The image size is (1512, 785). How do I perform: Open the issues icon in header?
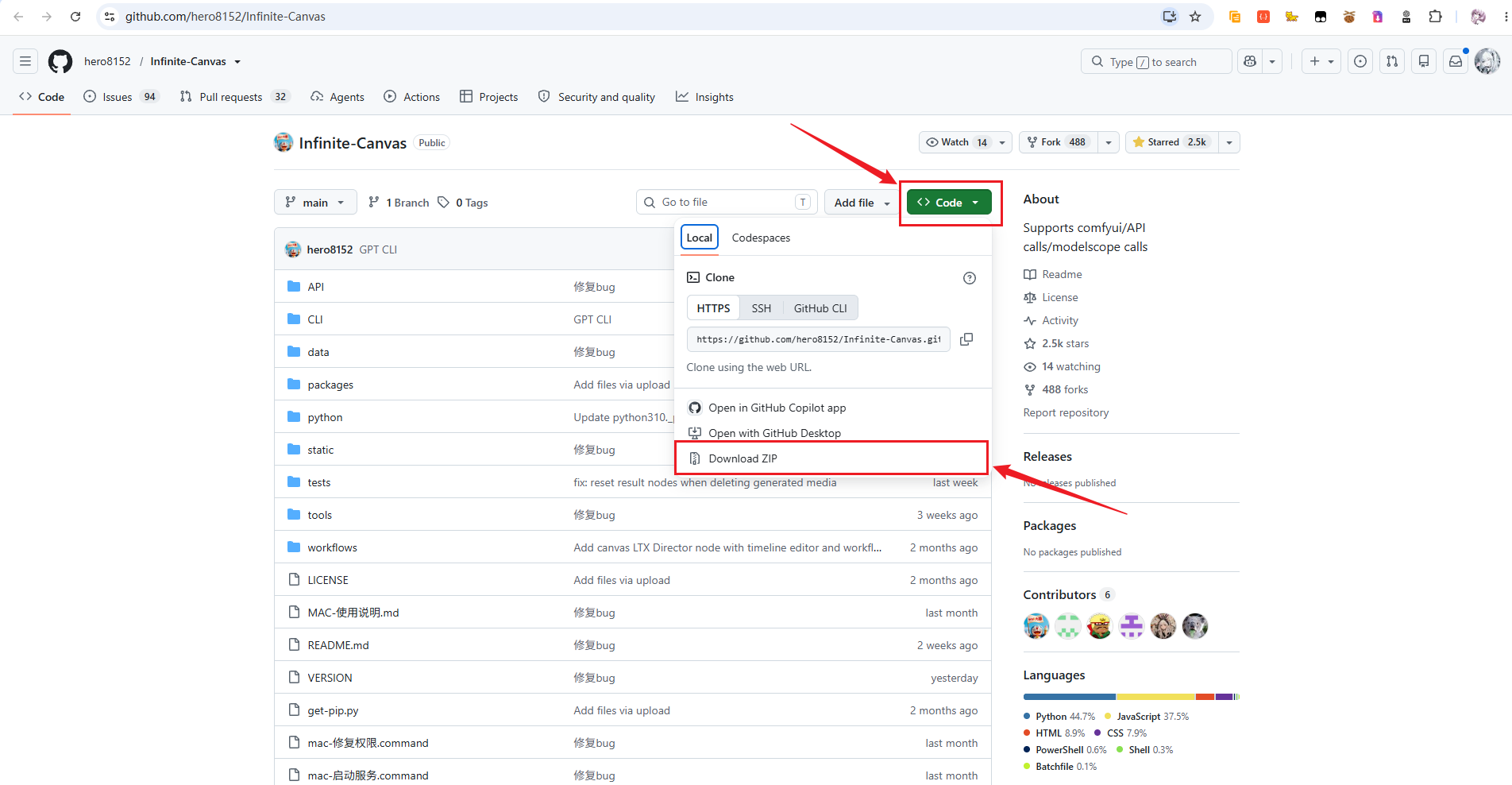point(1360,61)
